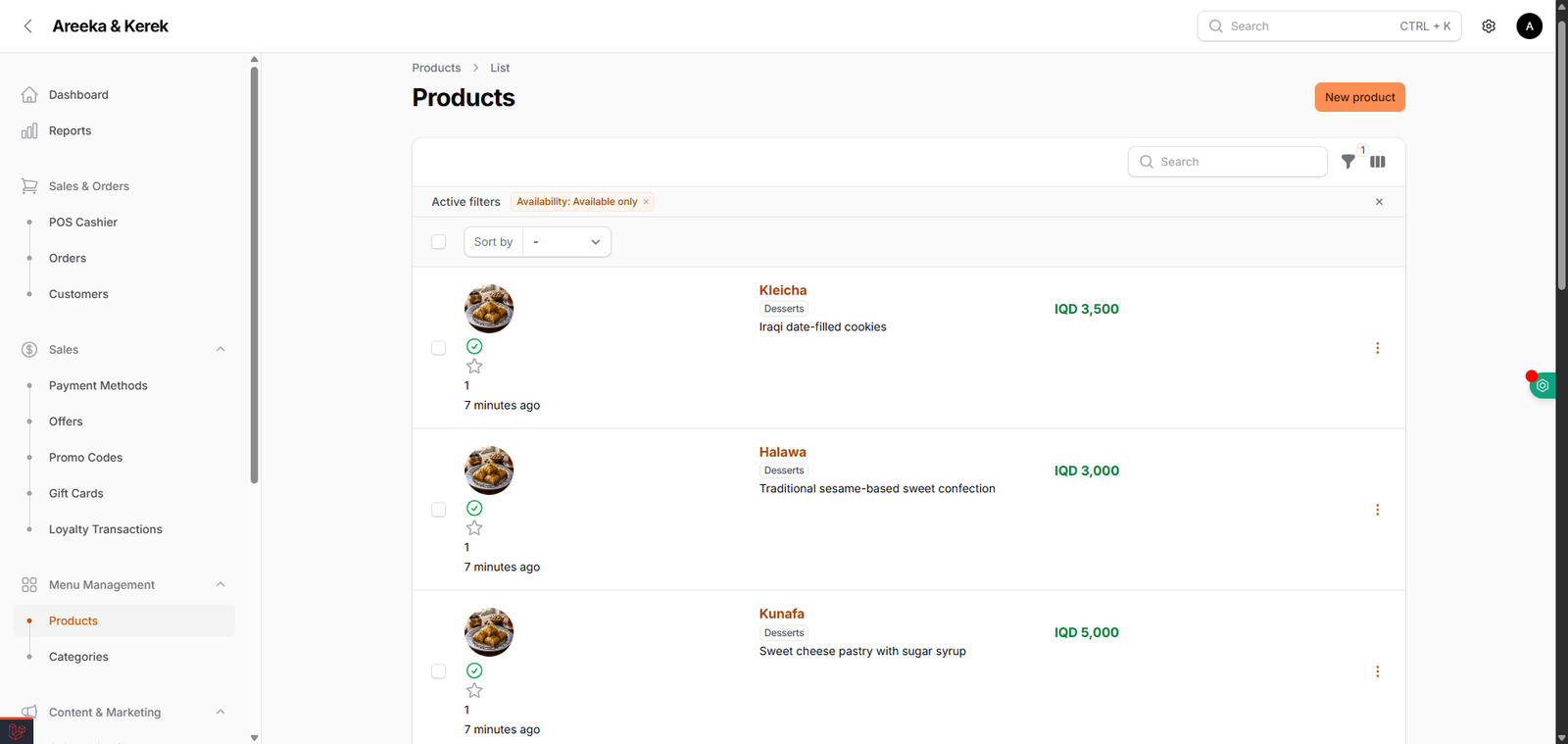
Task: Star the Halawa product as favorite
Action: [474, 526]
